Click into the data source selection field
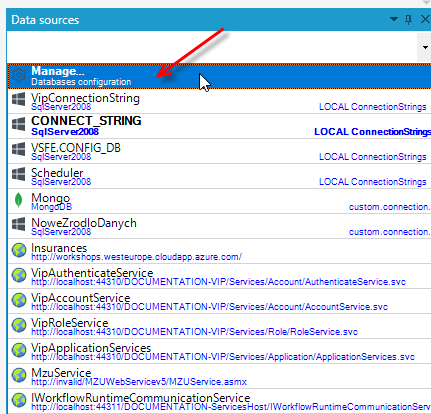 212,47
